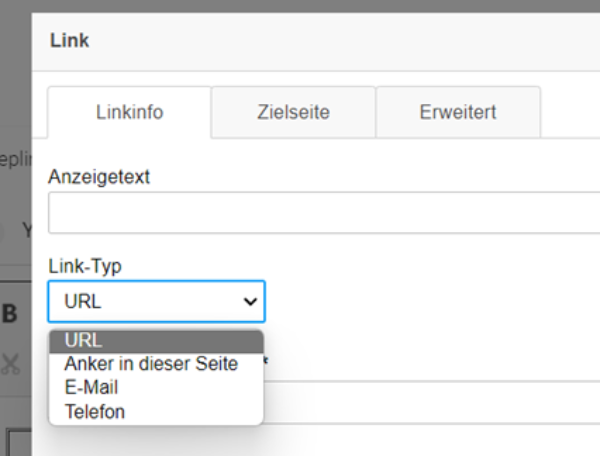Screen dimensions: 600x456
Task: Go to the Erweitert tab
Action: pyautogui.click(x=458, y=112)
